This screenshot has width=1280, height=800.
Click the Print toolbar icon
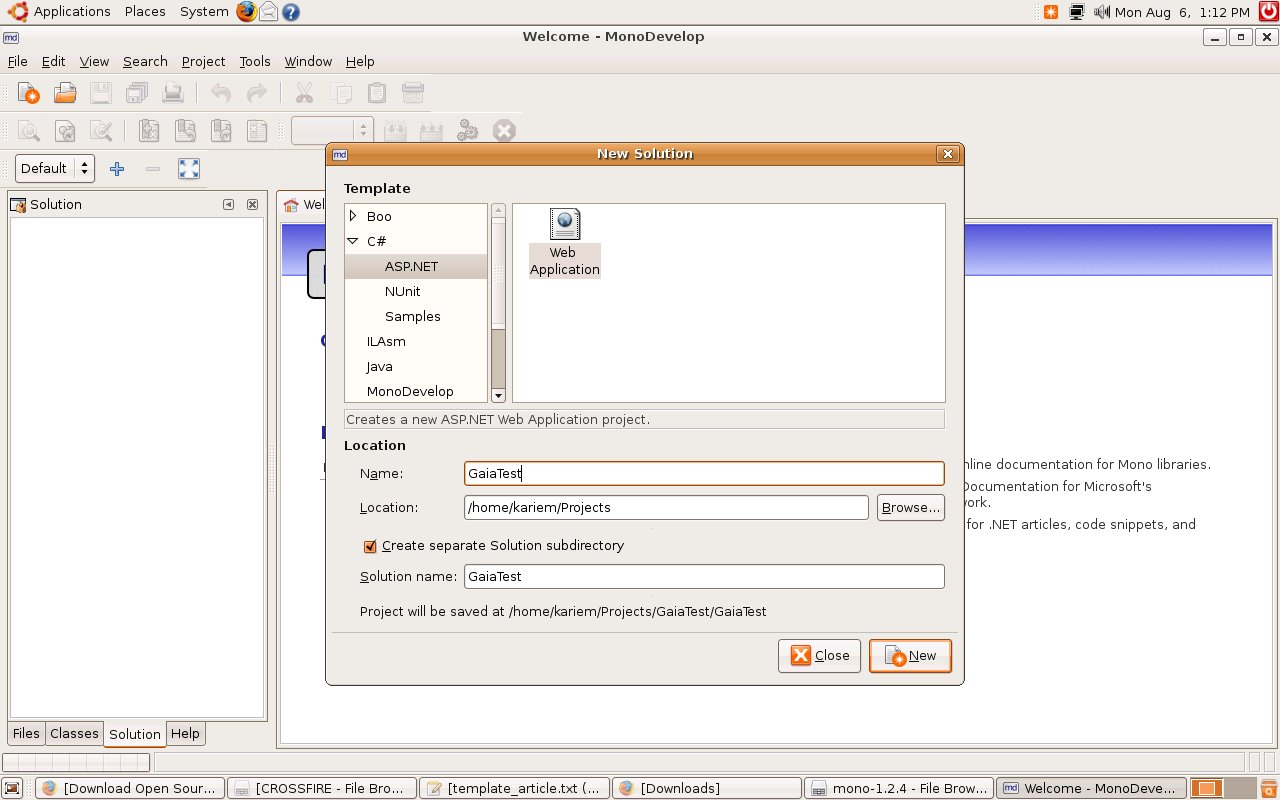(x=173, y=93)
